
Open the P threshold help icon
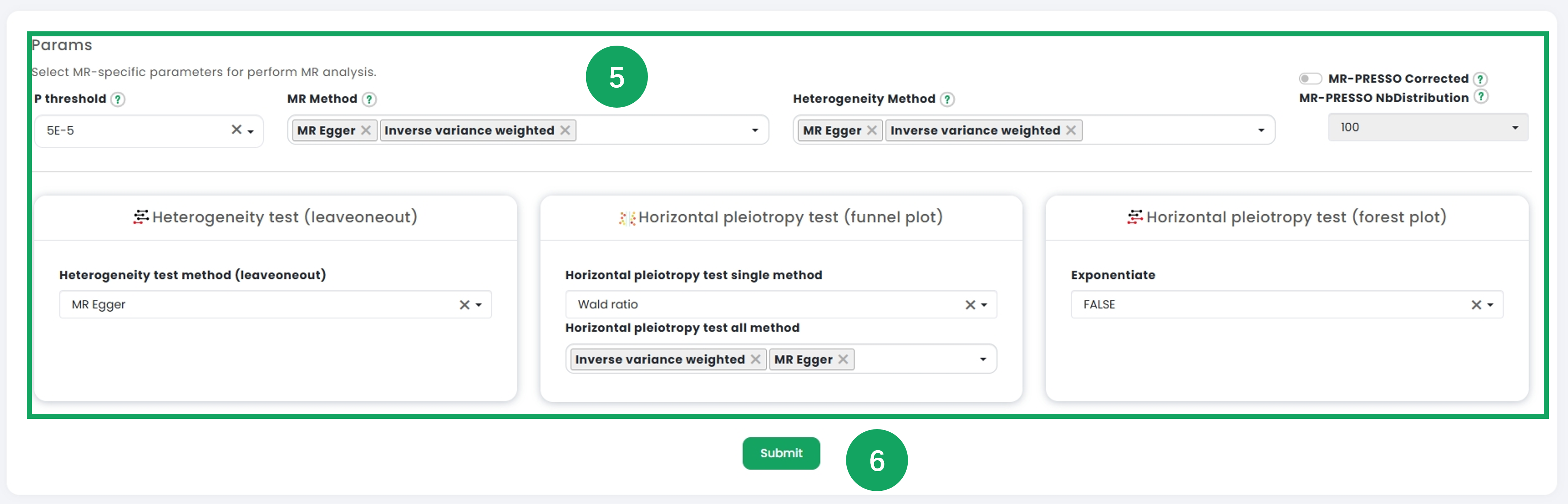[x=118, y=99]
